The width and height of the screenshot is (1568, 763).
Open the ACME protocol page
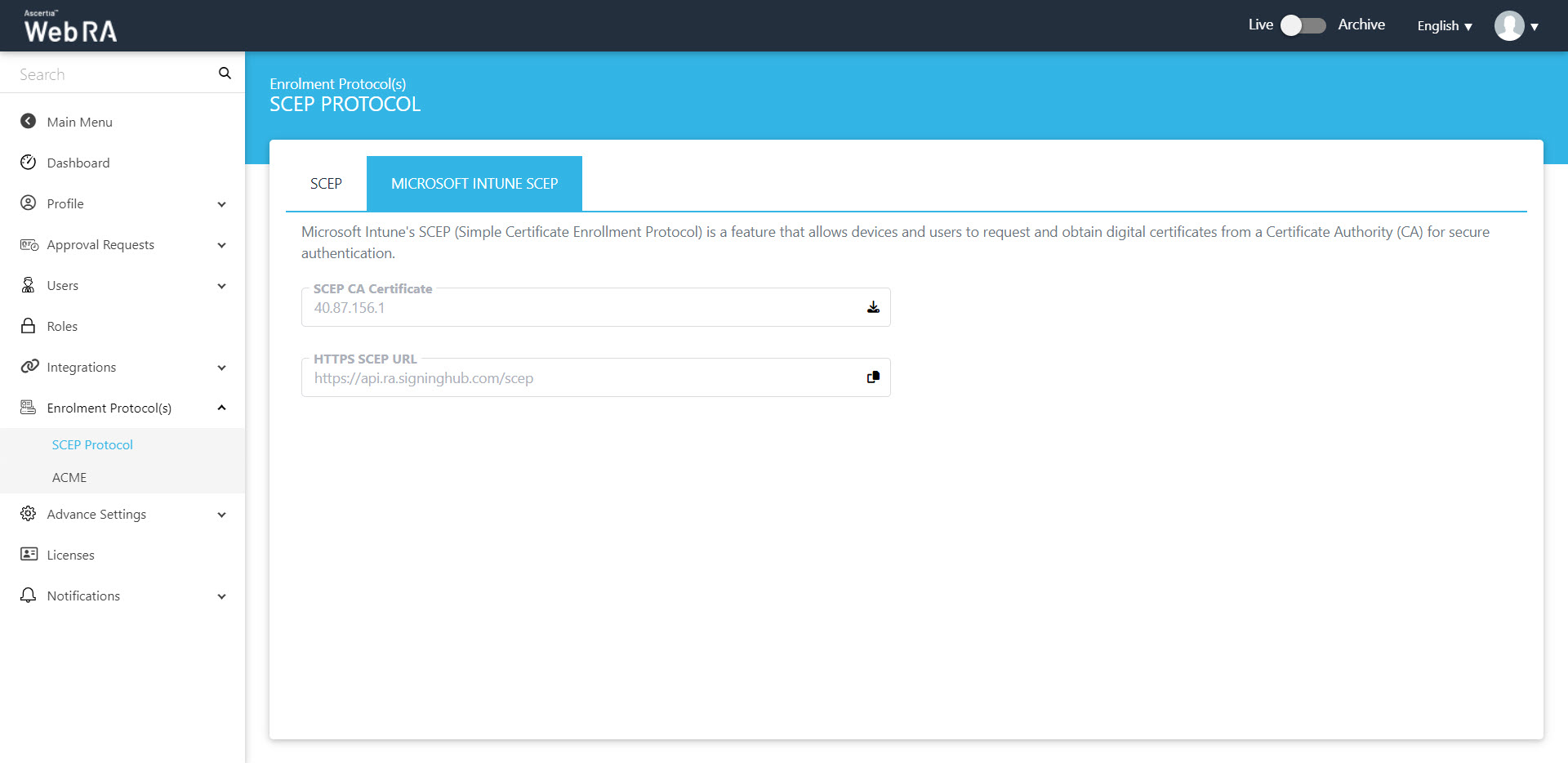69,477
